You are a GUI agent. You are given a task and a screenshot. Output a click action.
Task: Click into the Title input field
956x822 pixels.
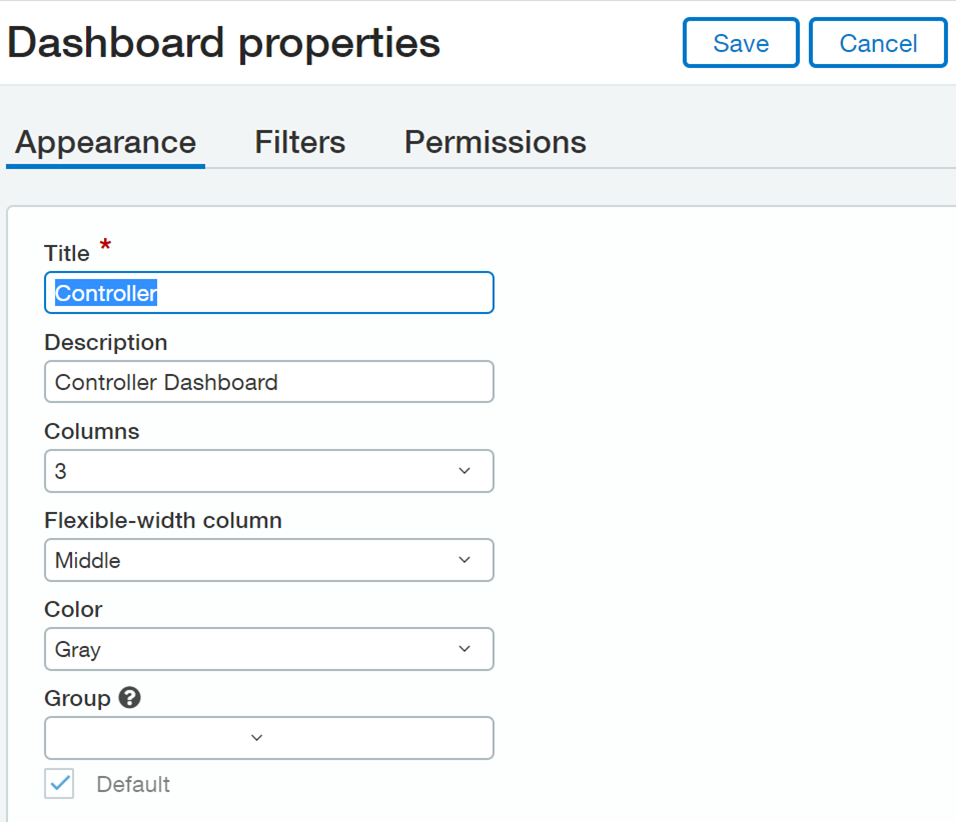pyautogui.click(x=269, y=293)
